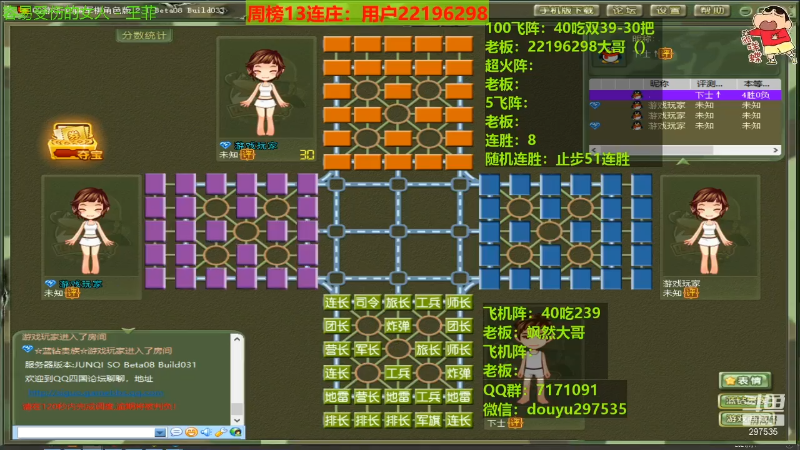Select the 军旗 piece in the bottom row
Image resolution: width=800 pixels, height=450 pixels.
(x=428, y=420)
